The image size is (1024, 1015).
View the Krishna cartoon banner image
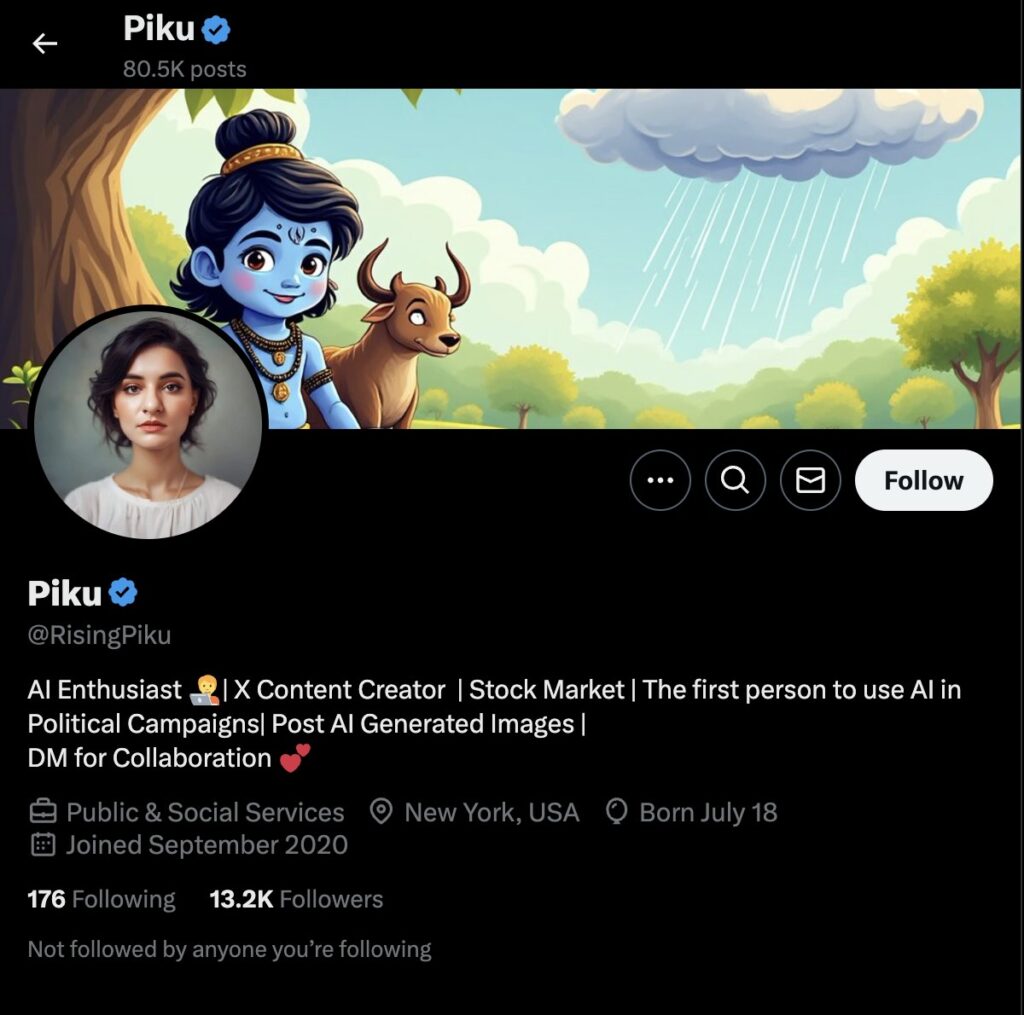tap(512, 259)
